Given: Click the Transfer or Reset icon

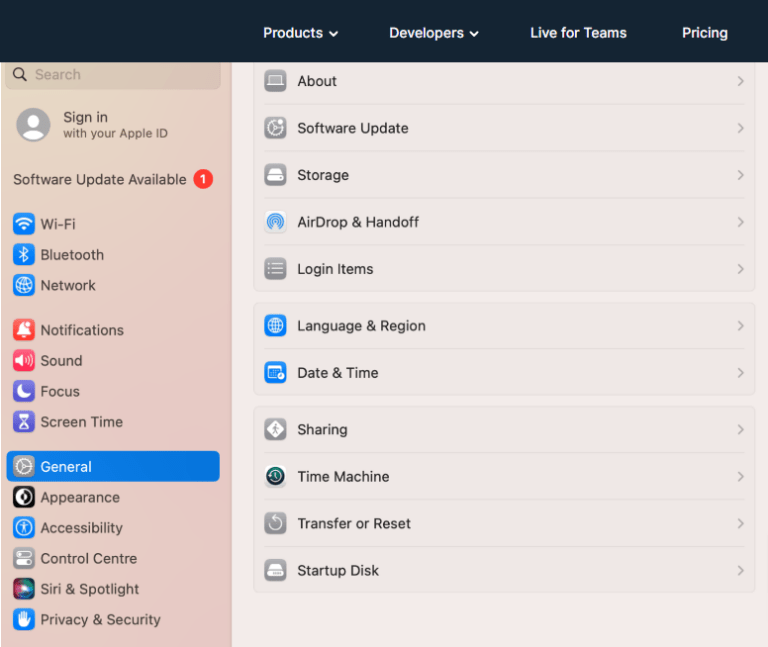Looking at the screenshot, I should pyautogui.click(x=275, y=524).
